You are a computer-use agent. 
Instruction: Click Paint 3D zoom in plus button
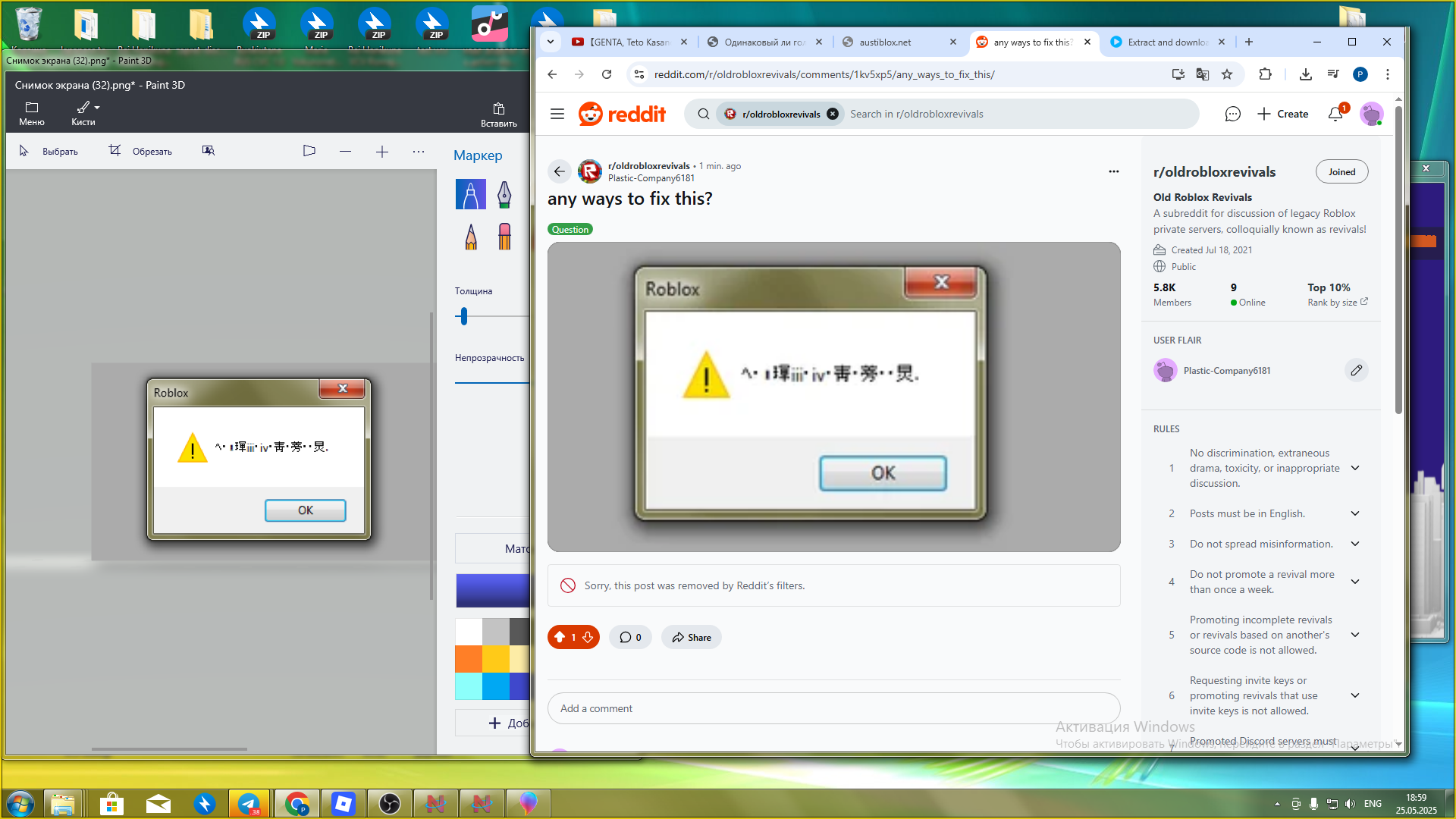382,151
